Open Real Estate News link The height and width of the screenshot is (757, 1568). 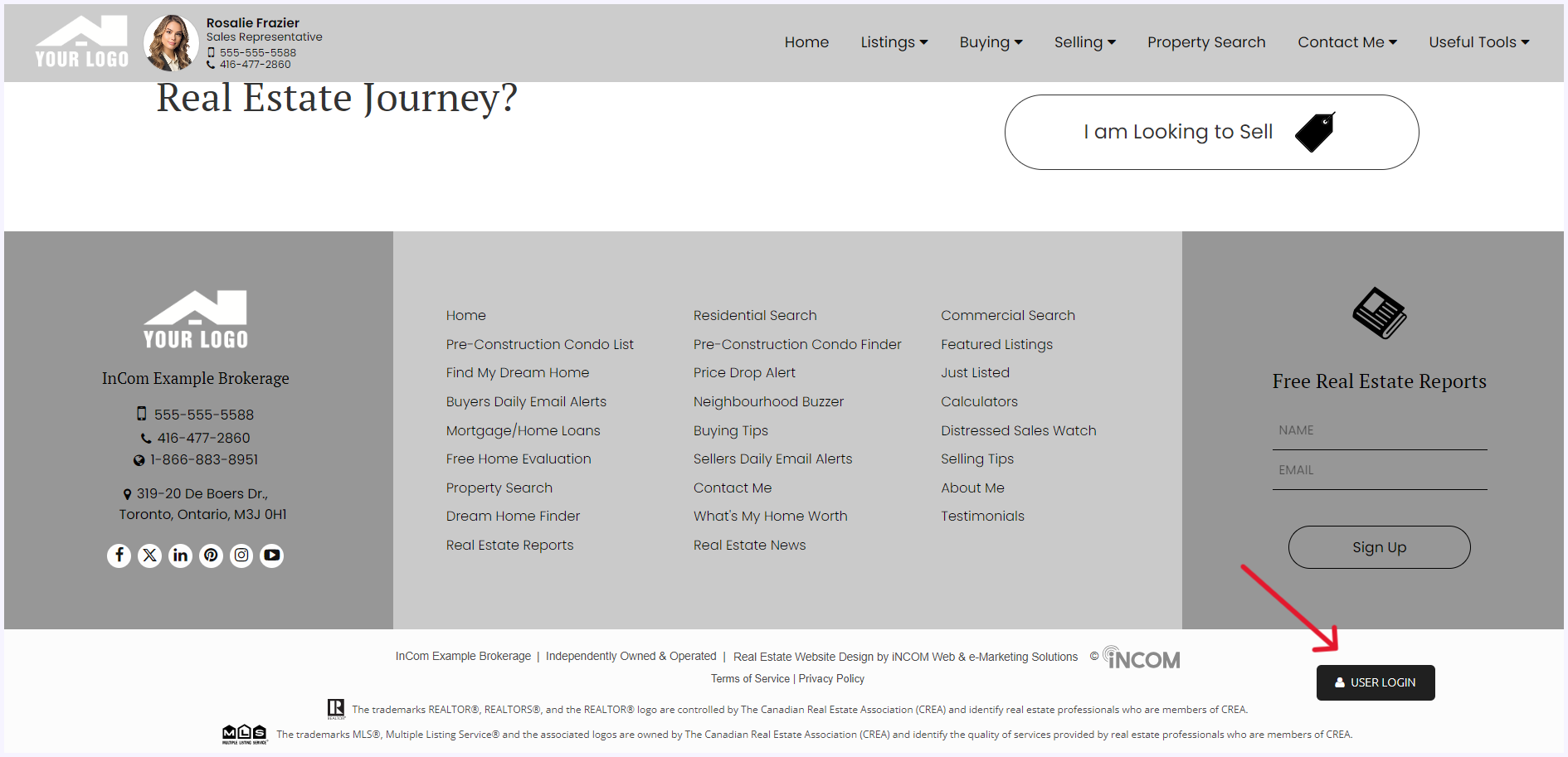[749, 545]
